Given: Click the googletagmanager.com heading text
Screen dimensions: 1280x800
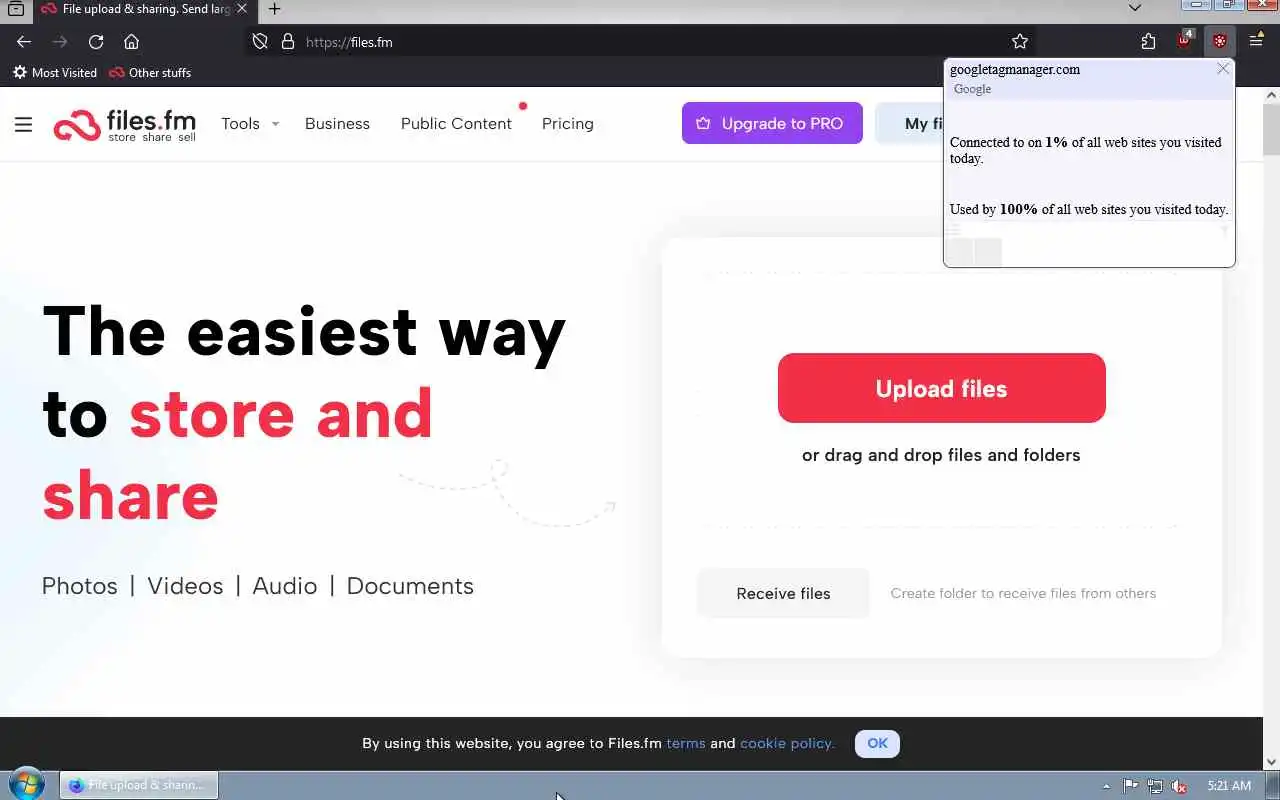Looking at the screenshot, I should (x=1015, y=70).
